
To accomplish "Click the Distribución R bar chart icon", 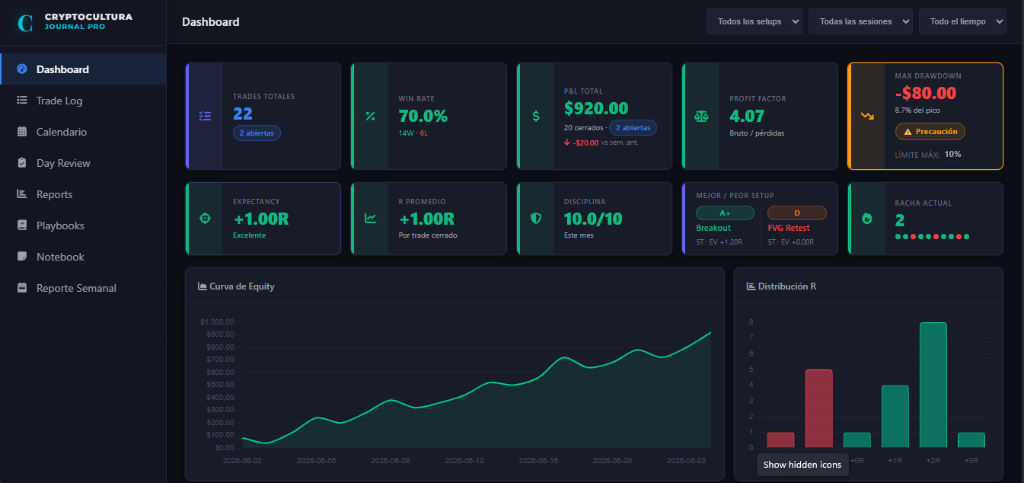I will (751, 286).
